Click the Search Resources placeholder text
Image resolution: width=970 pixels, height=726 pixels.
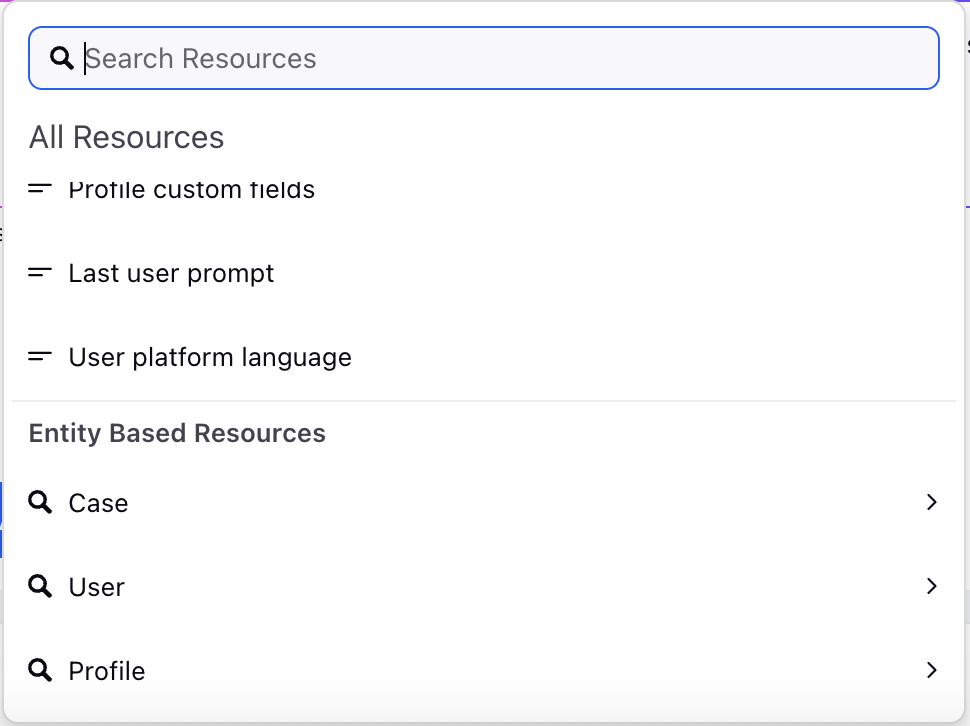(200, 59)
